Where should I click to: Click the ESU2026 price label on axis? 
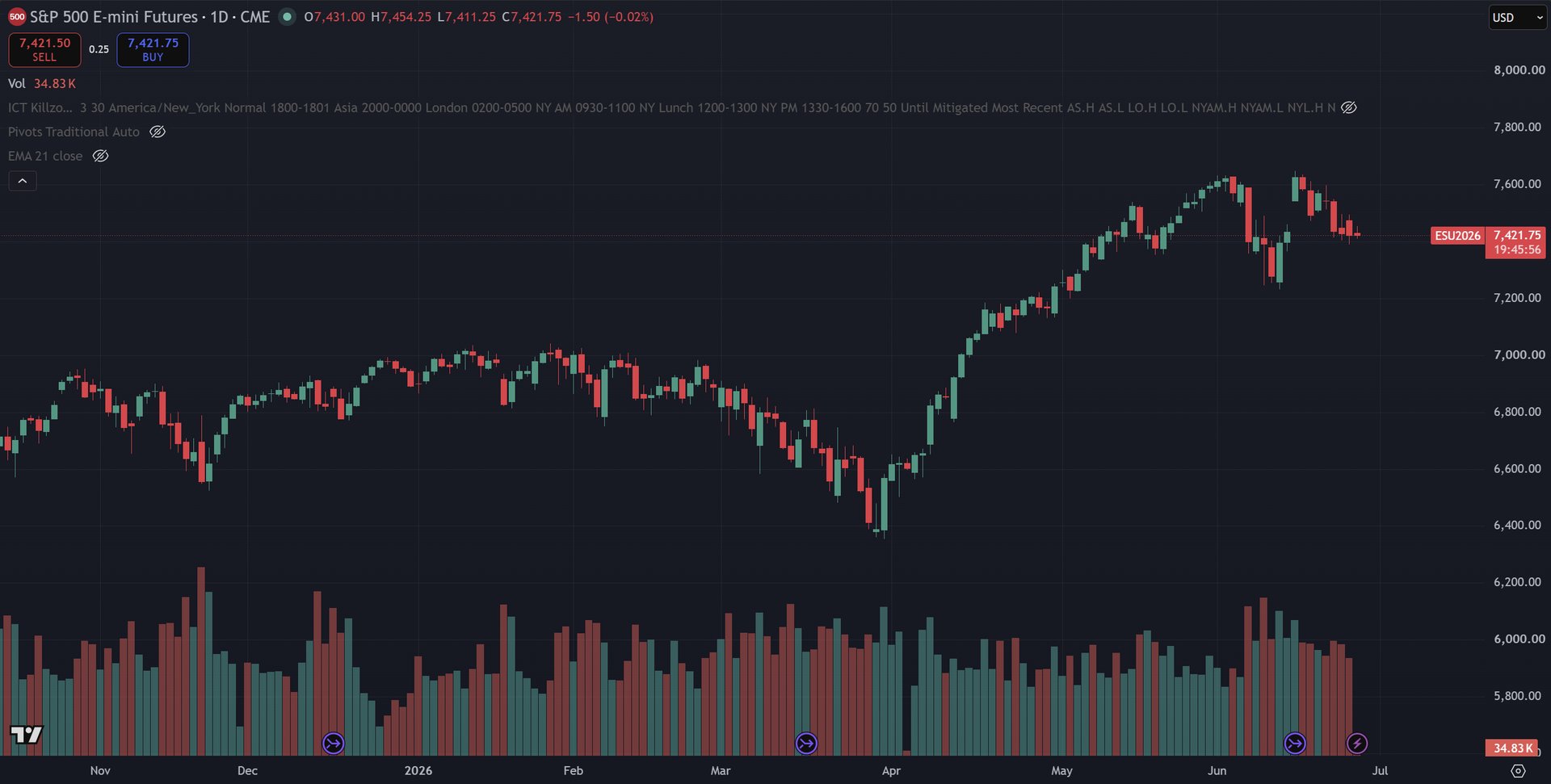[x=1457, y=236]
